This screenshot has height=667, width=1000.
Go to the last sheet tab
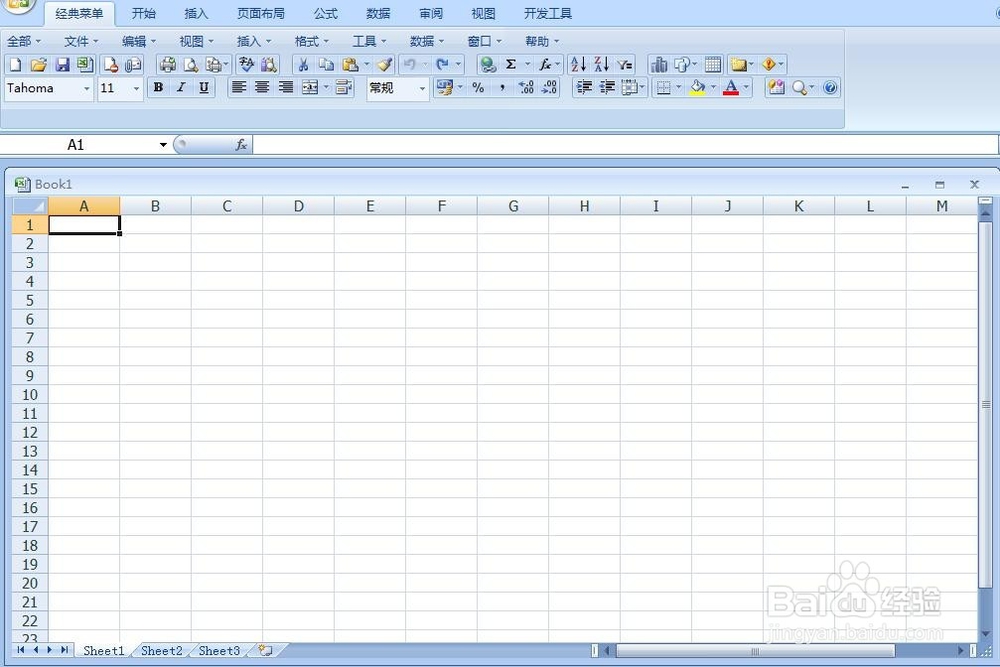[x=64, y=650]
